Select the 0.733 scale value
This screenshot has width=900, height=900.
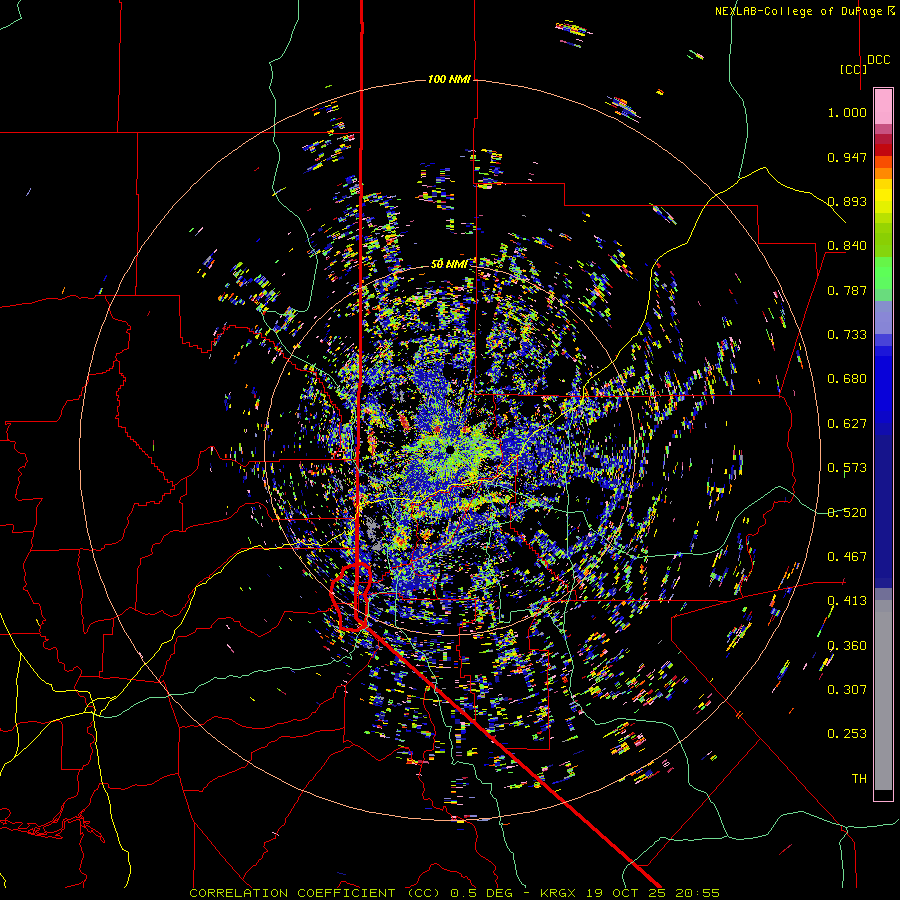847,335
